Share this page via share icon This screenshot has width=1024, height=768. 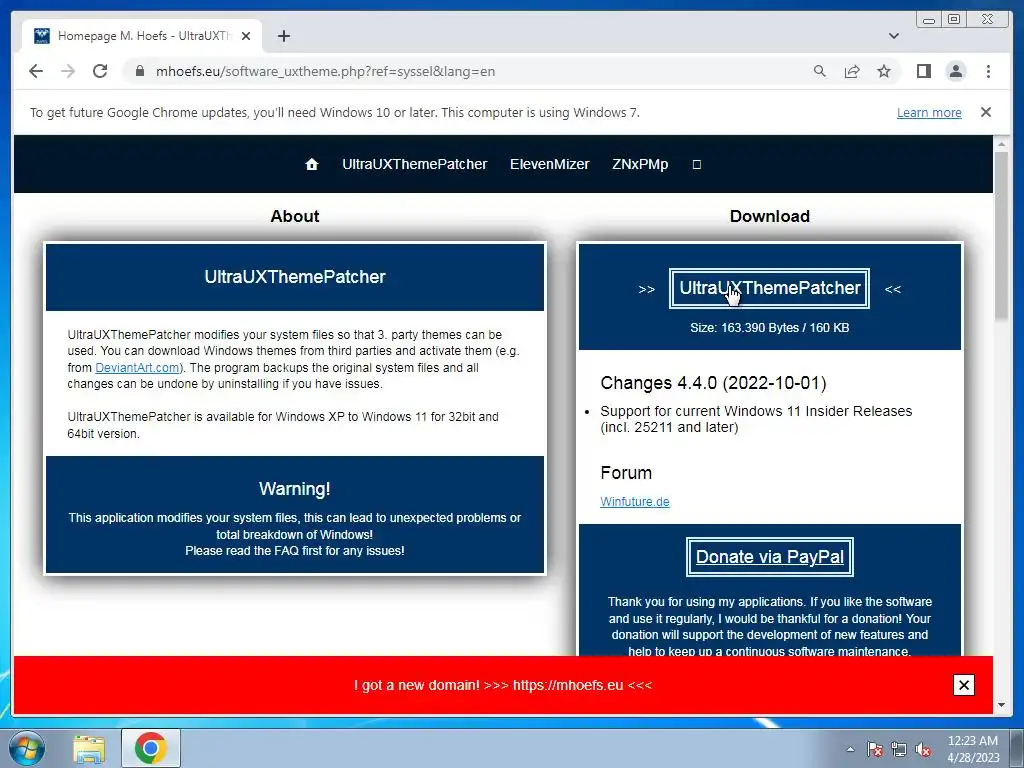coord(852,71)
